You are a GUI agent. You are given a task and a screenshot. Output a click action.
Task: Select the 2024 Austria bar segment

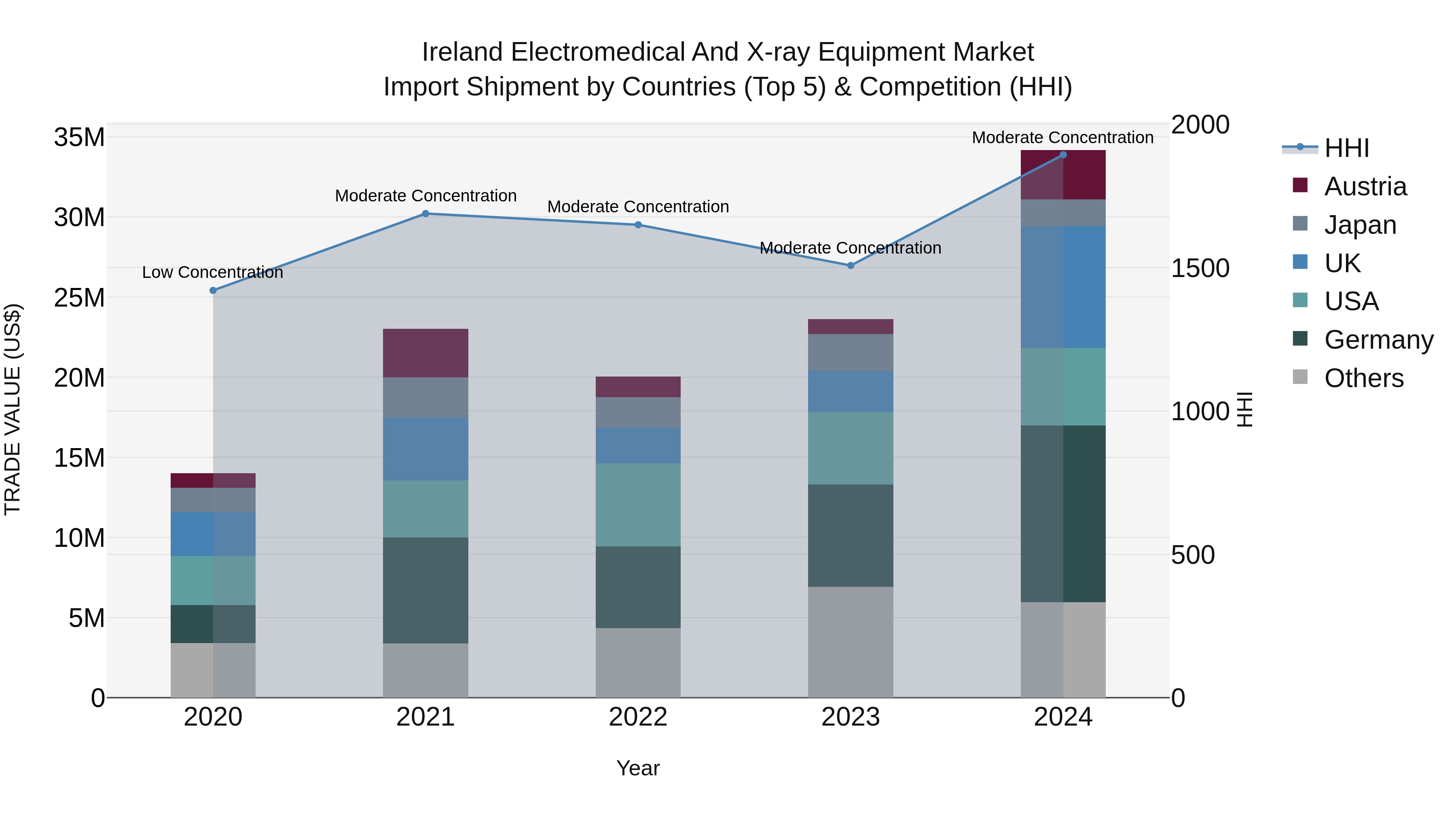pos(1063,175)
